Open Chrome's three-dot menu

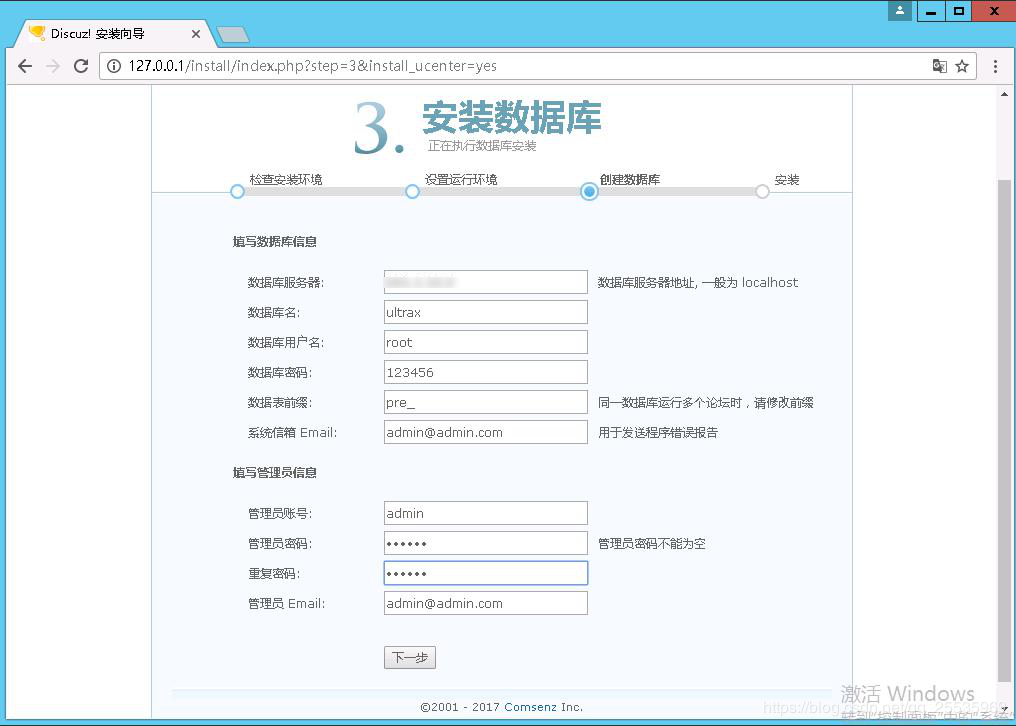996,65
